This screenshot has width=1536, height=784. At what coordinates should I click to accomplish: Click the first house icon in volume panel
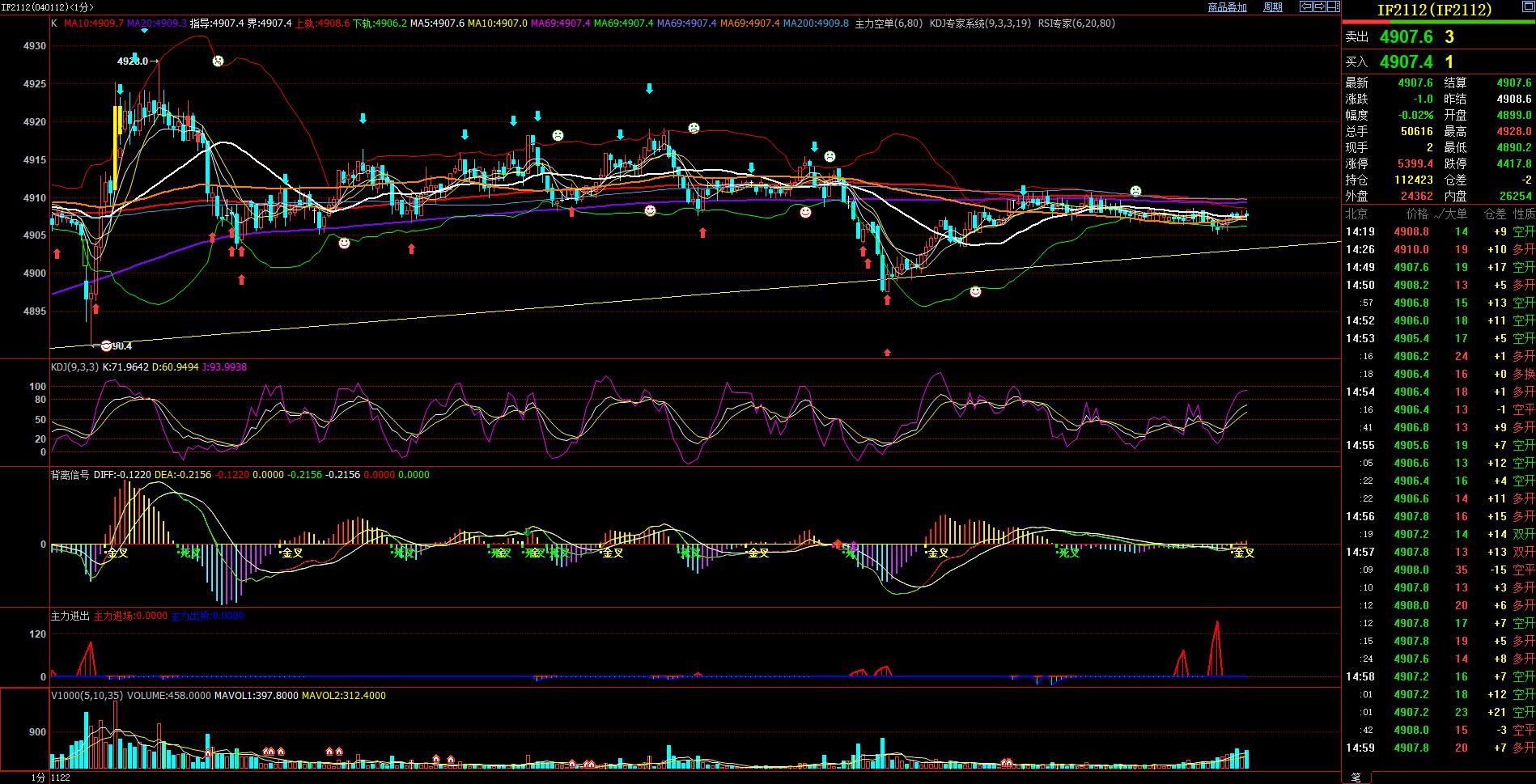point(208,752)
